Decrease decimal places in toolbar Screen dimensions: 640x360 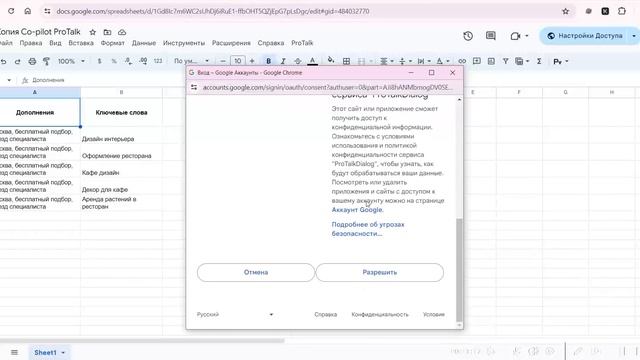pos(128,61)
